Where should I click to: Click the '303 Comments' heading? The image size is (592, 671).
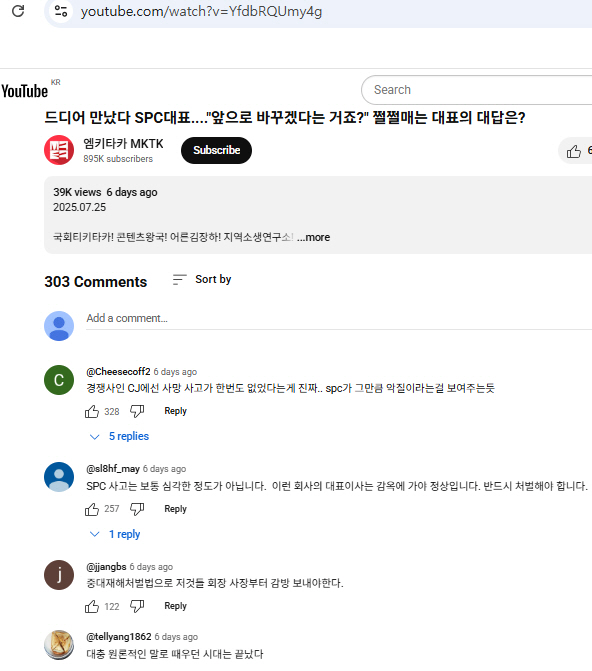[x=95, y=282]
